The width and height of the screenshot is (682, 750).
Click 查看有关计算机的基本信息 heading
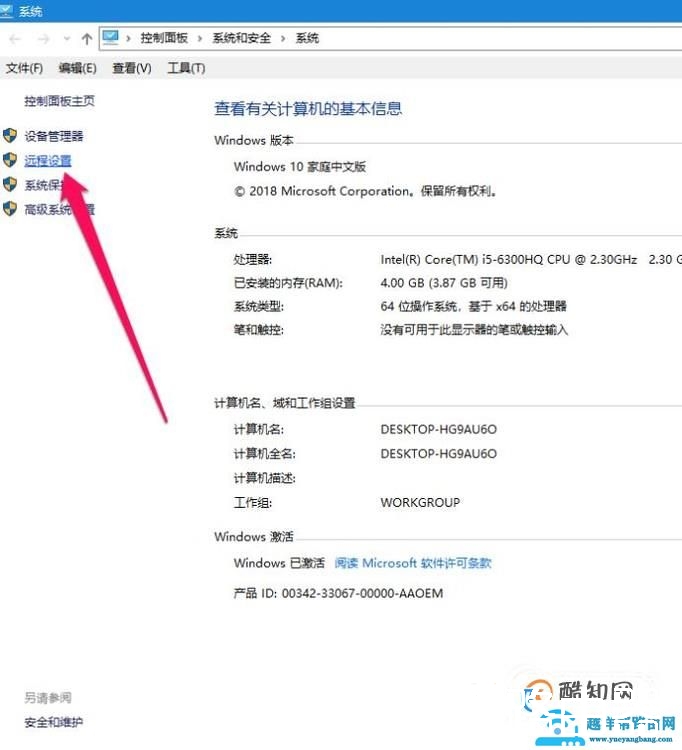coord(308,109)
